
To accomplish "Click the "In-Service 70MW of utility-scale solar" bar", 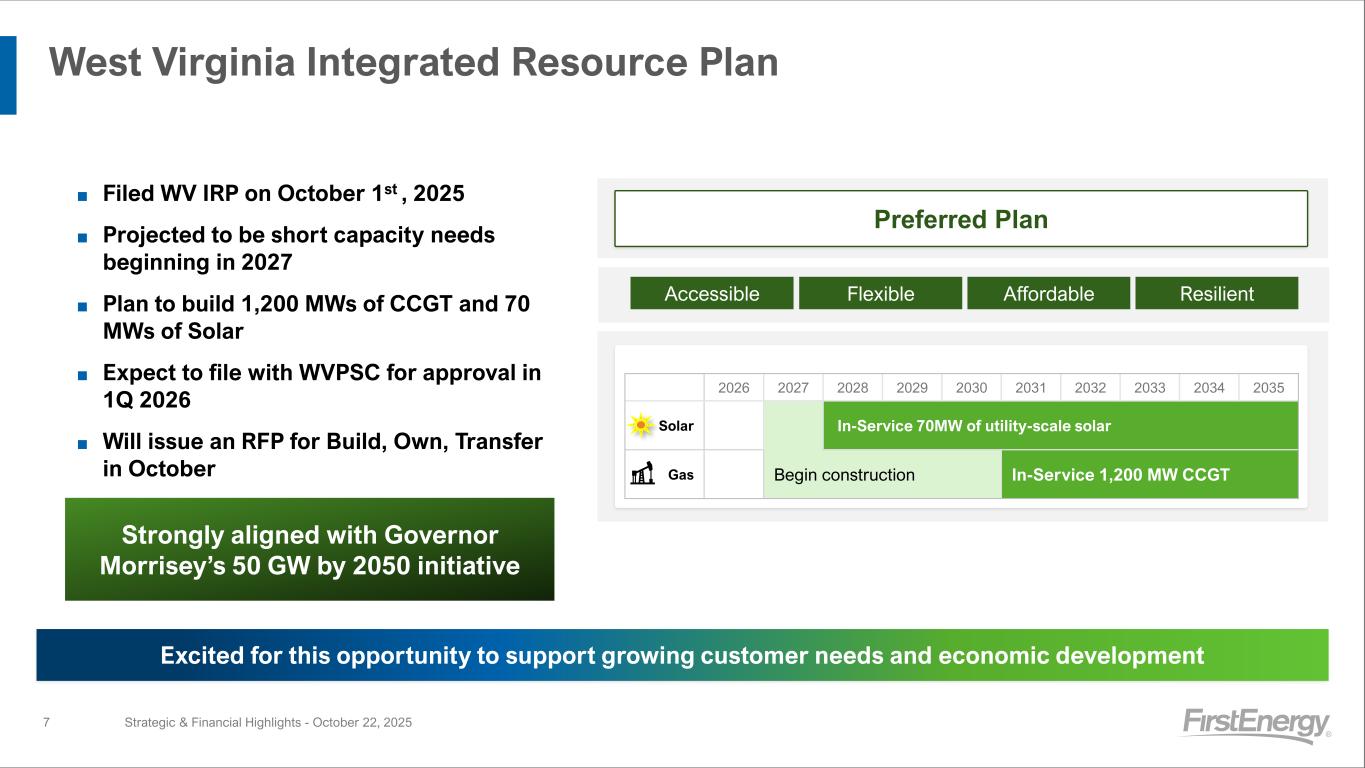I will tap(1061, 426).
